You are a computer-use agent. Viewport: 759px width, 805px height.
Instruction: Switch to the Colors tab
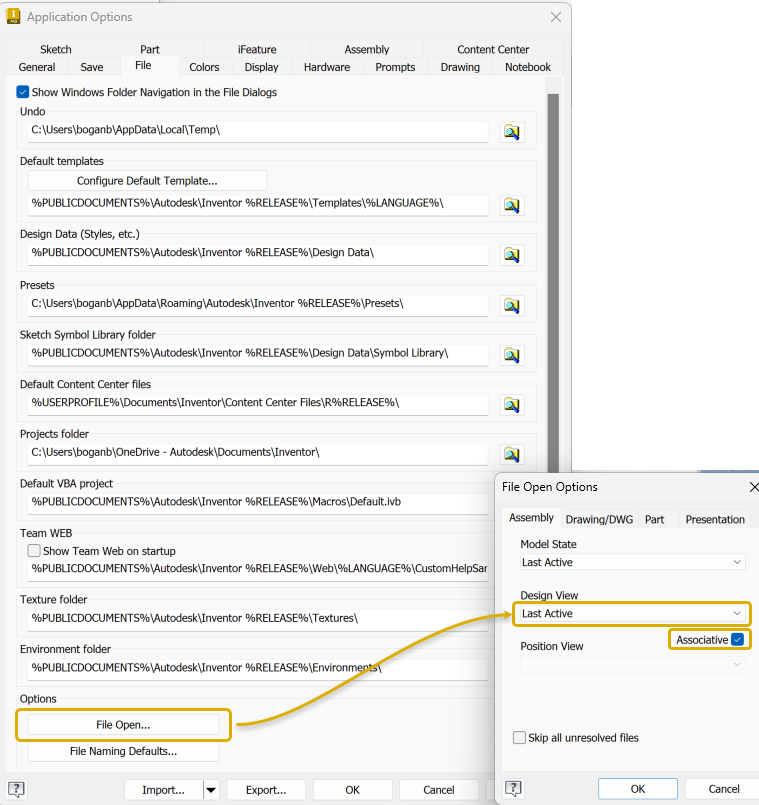[204, 67]
